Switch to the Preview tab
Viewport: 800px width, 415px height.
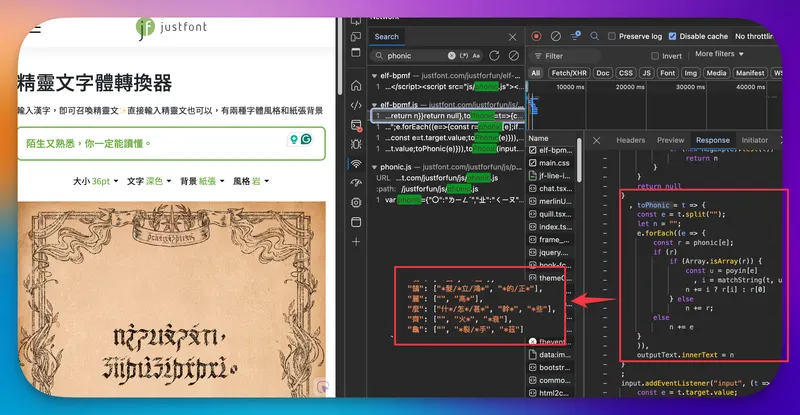(x=670, y=140)
